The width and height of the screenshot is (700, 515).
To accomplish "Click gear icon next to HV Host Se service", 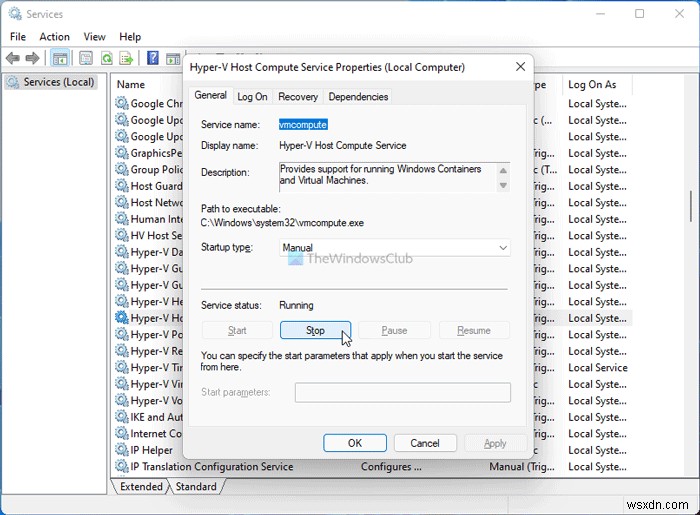I will pos(122,235).
